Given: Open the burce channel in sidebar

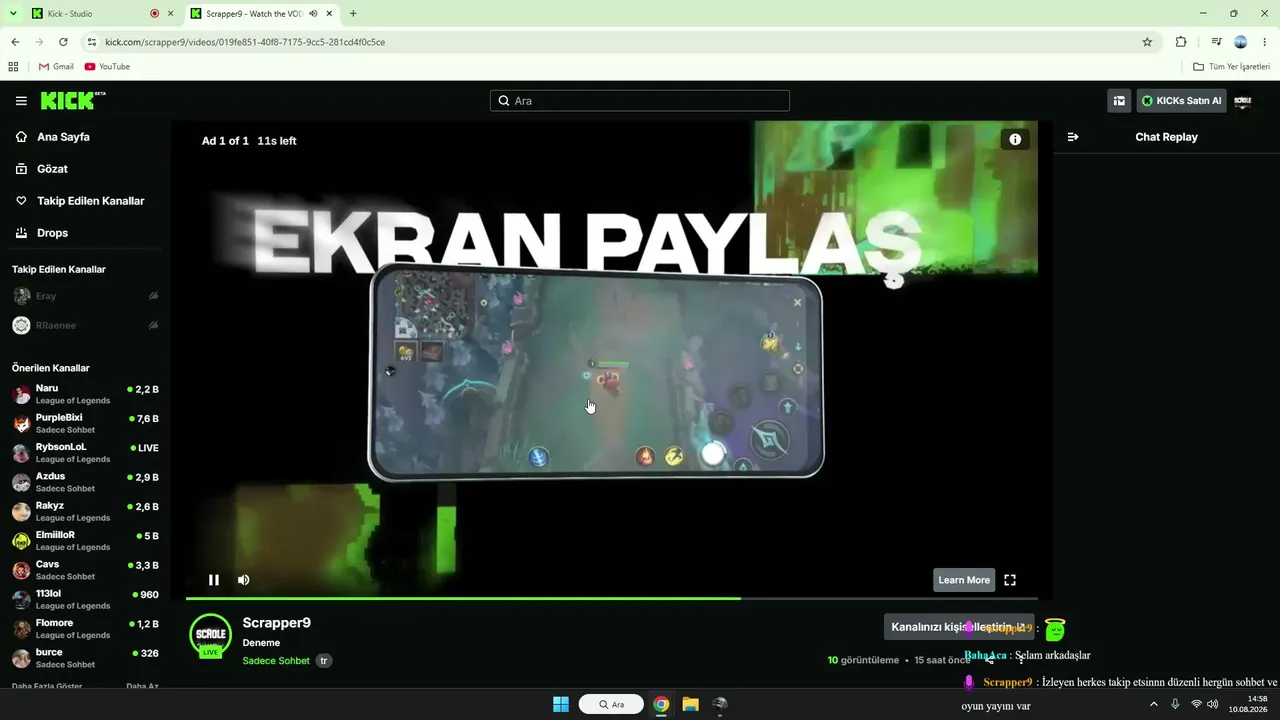Looking at the screenshot, I should tap(85, 658).
